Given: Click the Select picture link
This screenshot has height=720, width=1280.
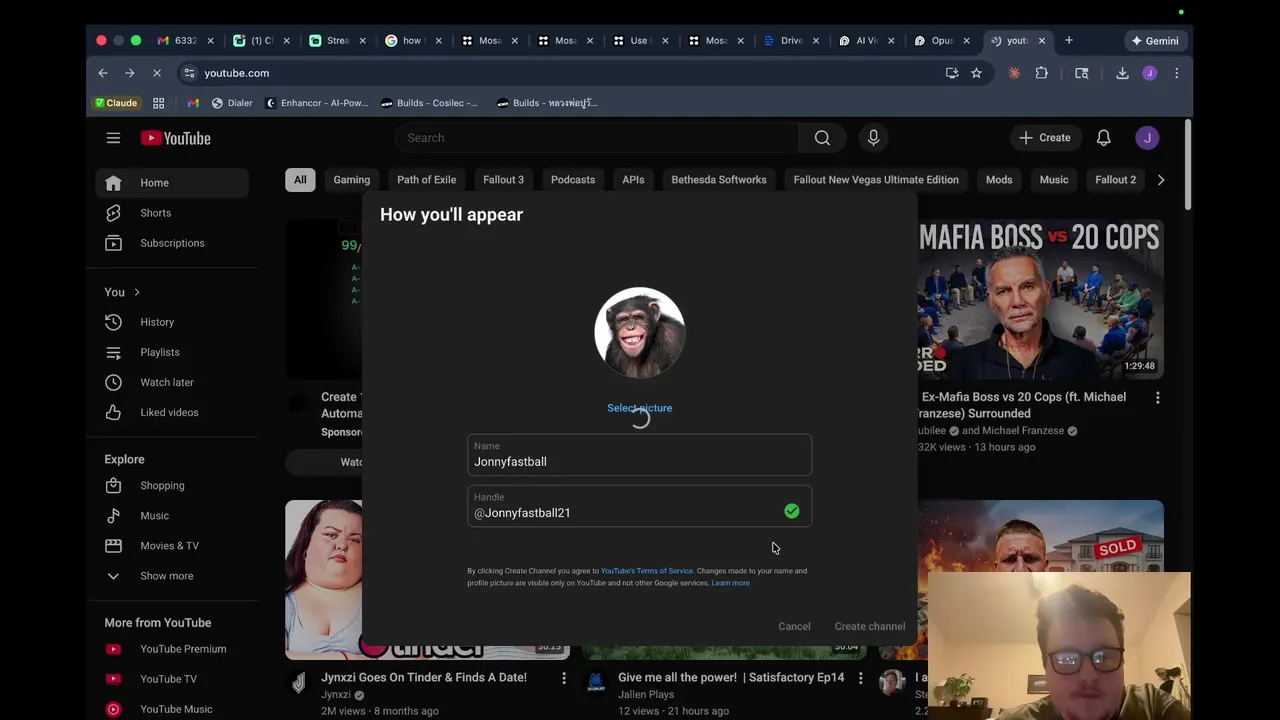Looking at the screenshot, I should coord(639,408).
